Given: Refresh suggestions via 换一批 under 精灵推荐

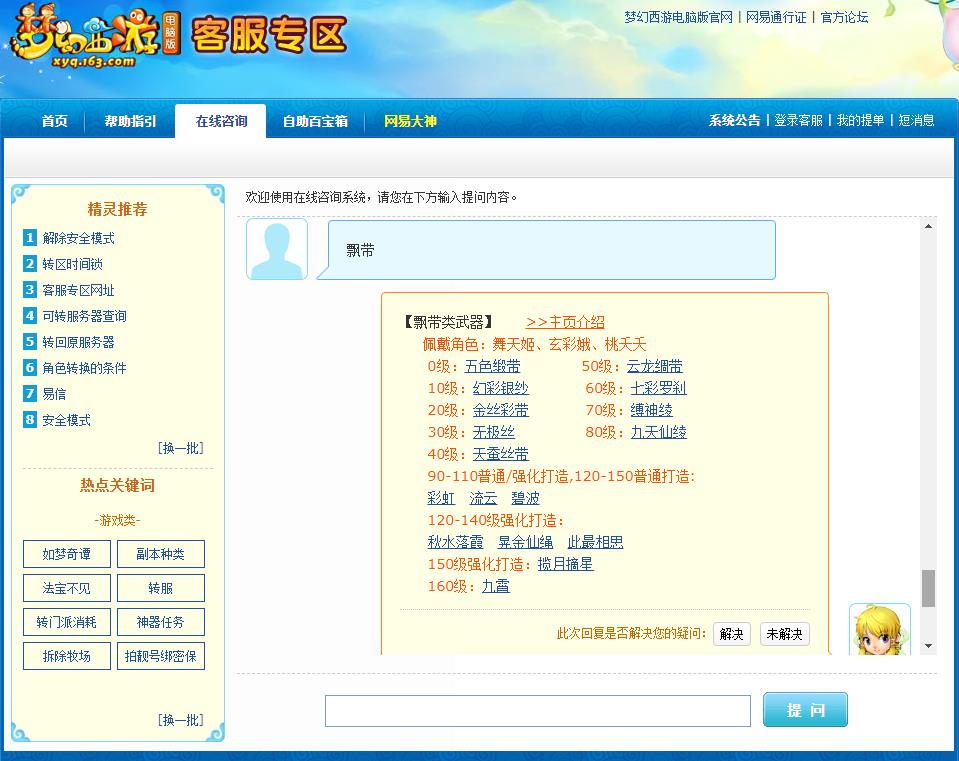Looking at the screenshot, I should tap(182, 448).
